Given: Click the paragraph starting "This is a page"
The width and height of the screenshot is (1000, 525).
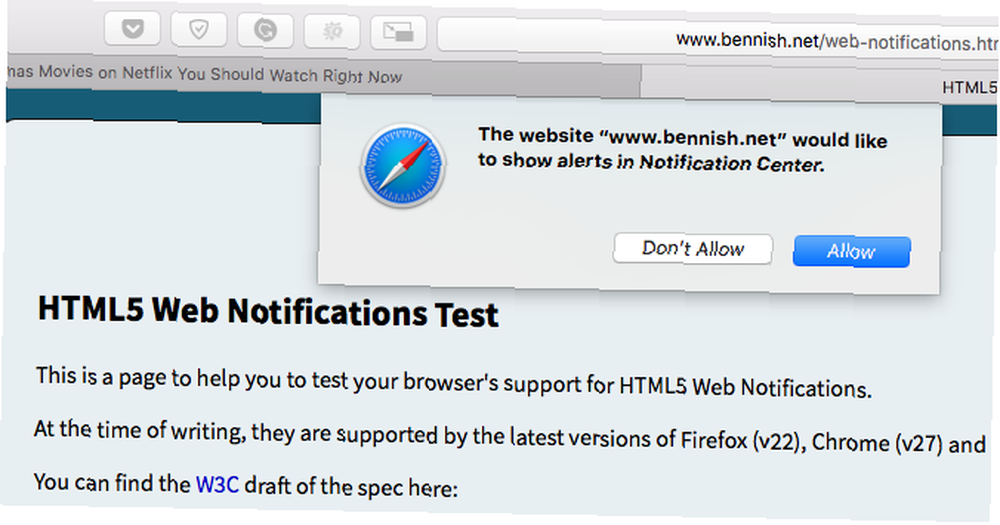Looking at the screenshot, I should [453, 382].
